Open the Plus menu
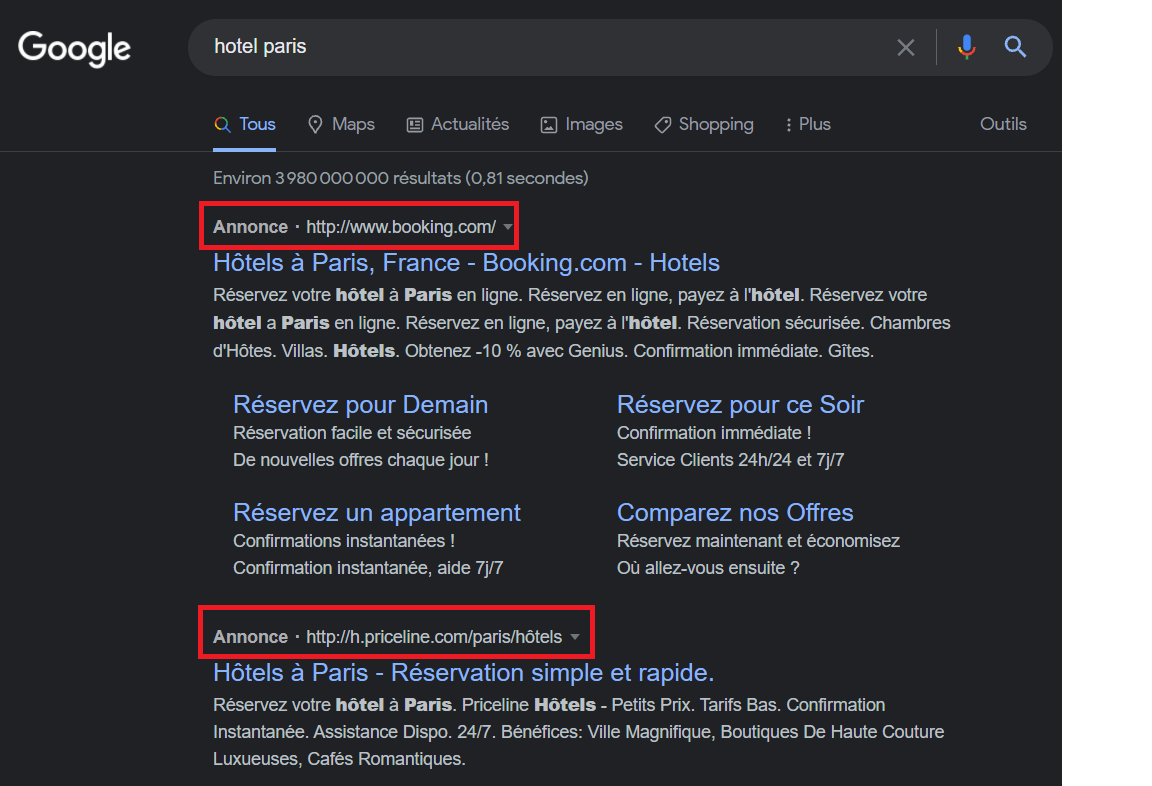1152x786 pixels. click(x=807, y=124)
